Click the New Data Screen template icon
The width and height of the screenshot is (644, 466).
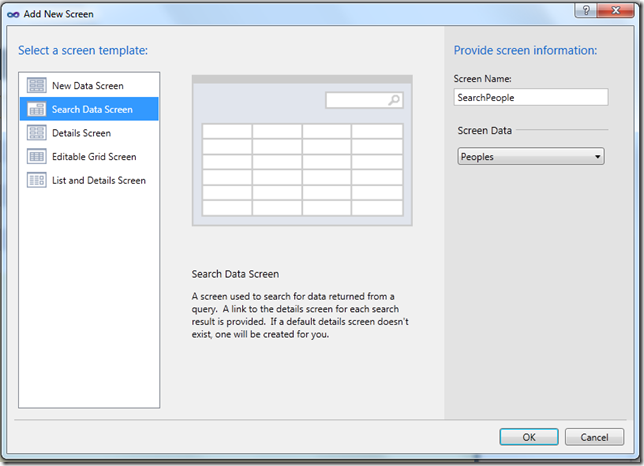pyautogui.click(x=36, y=86)
